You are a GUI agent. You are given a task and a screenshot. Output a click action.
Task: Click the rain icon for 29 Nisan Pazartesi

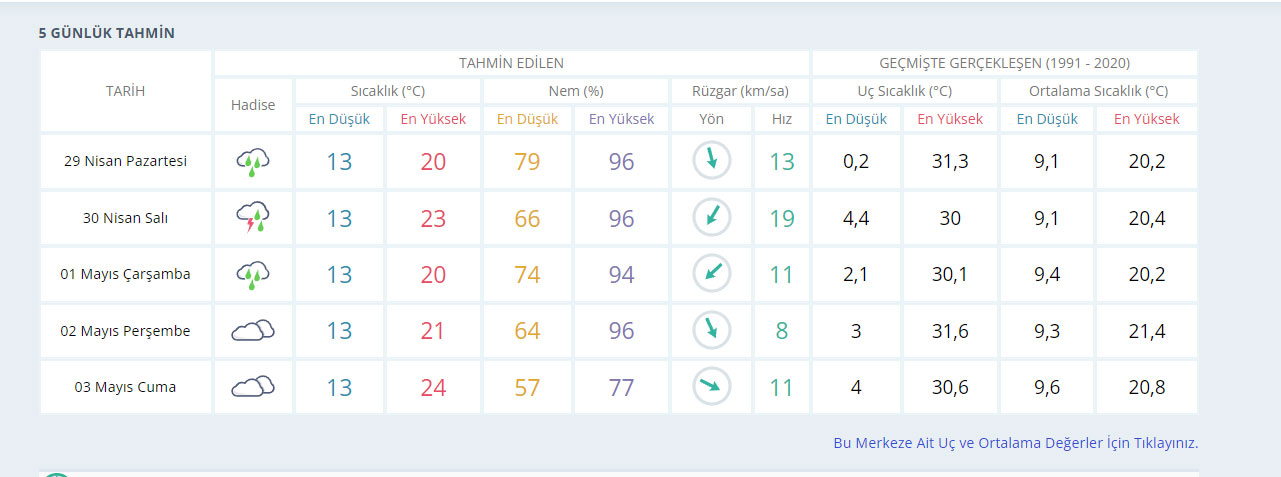[253, 161]
